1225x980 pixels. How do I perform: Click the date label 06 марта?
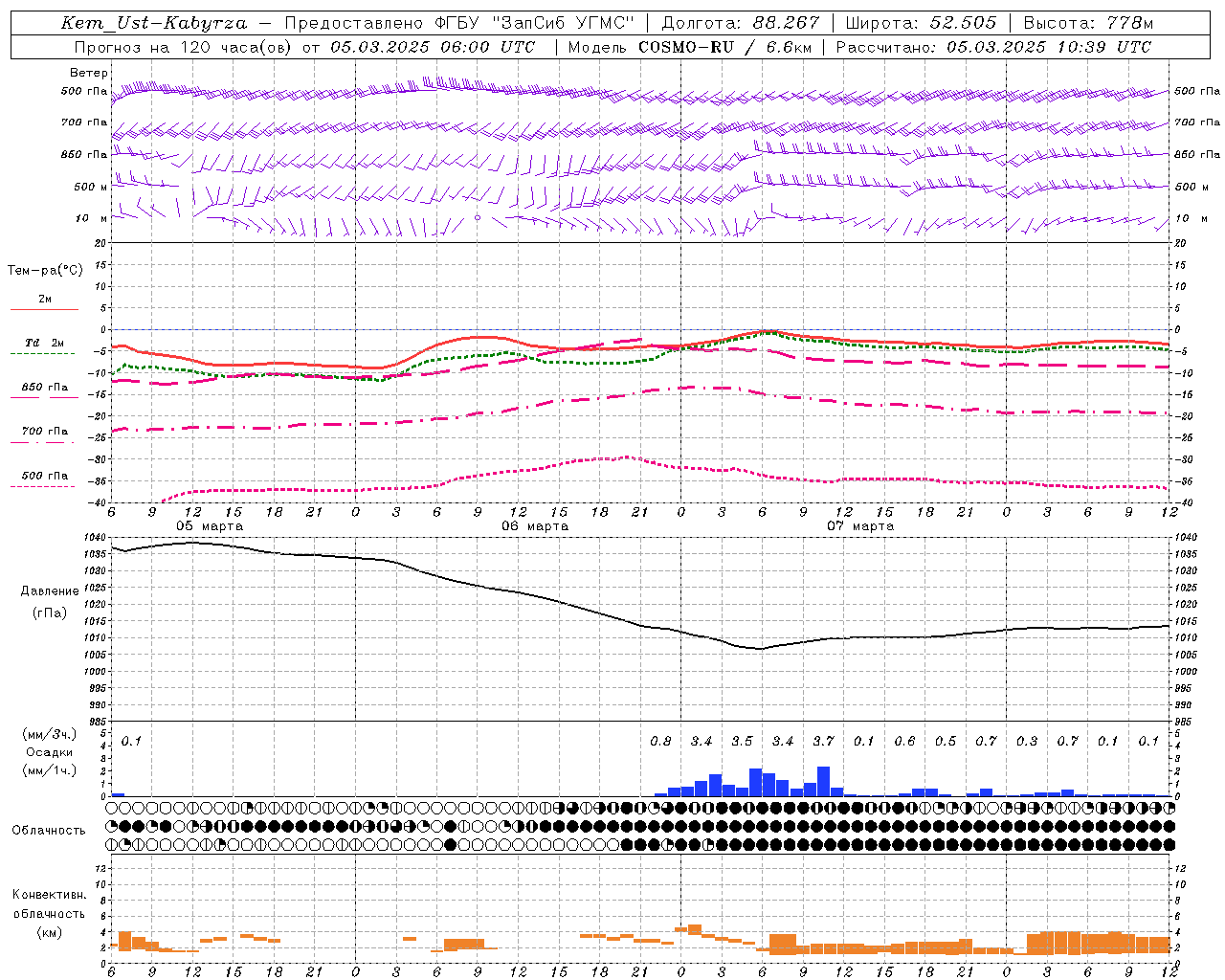tap(535, 526)
